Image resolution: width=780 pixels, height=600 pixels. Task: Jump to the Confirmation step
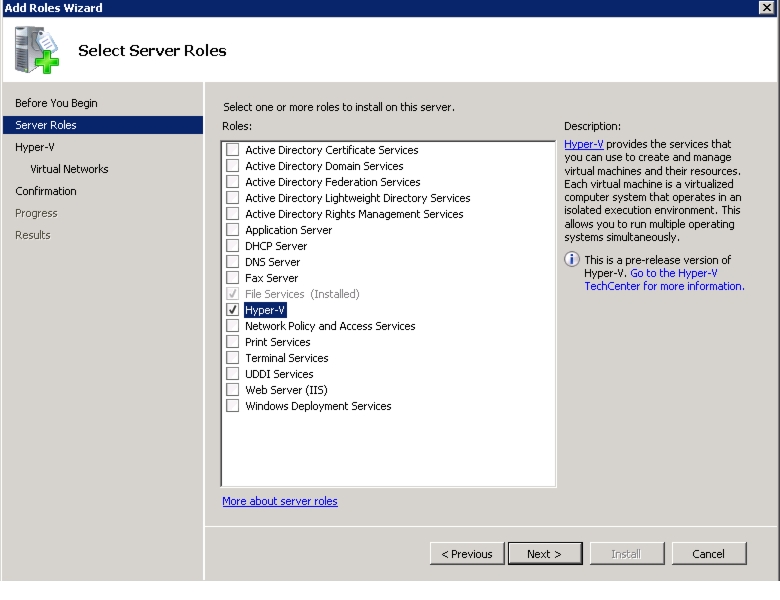[x=46, y=191]
